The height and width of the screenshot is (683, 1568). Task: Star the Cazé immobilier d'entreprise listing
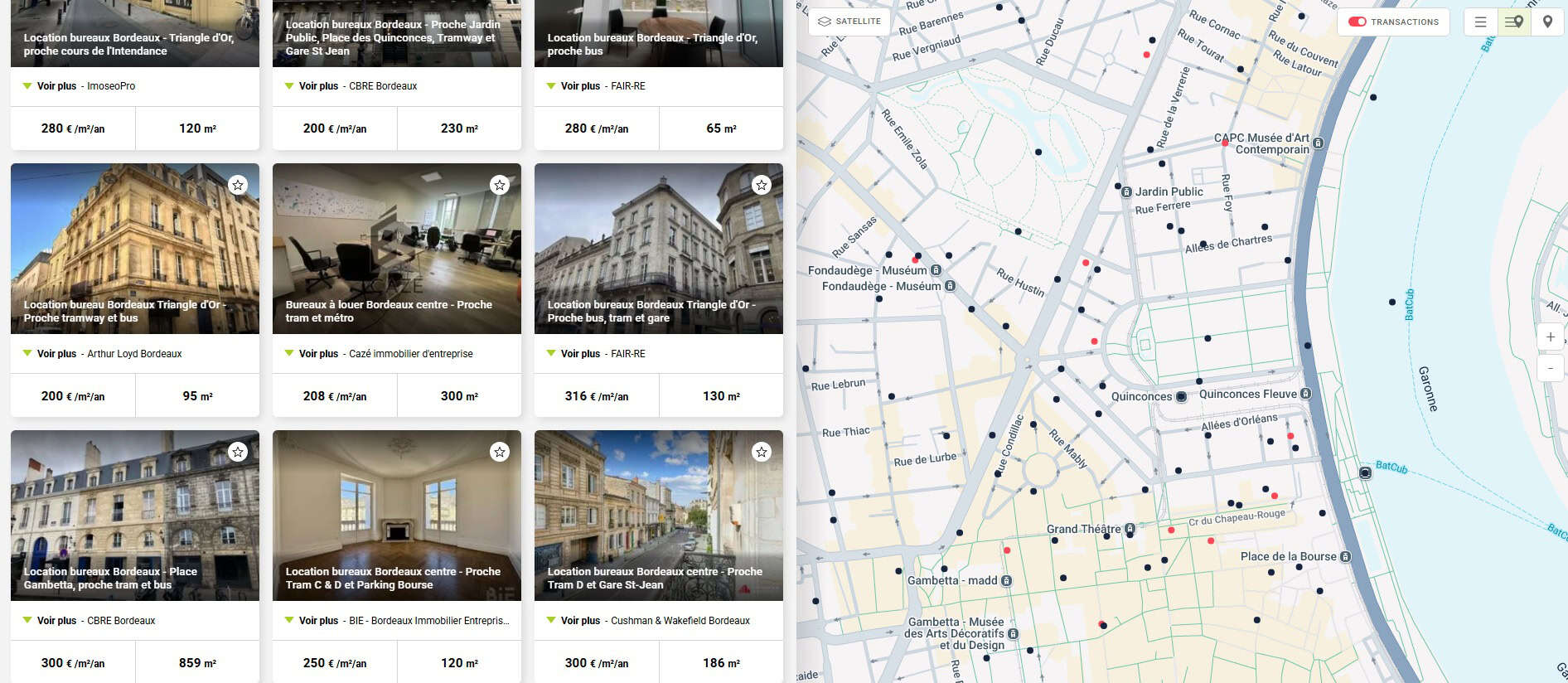tap(499, 185)
